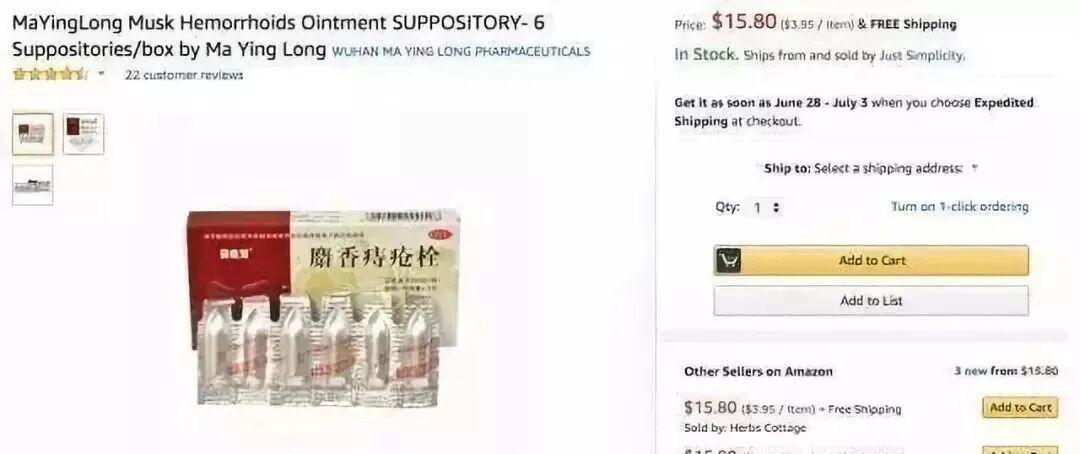1080x454 pixels.
Task: Click the cart icon on Add to Cart
Action: tap(728, 260)
